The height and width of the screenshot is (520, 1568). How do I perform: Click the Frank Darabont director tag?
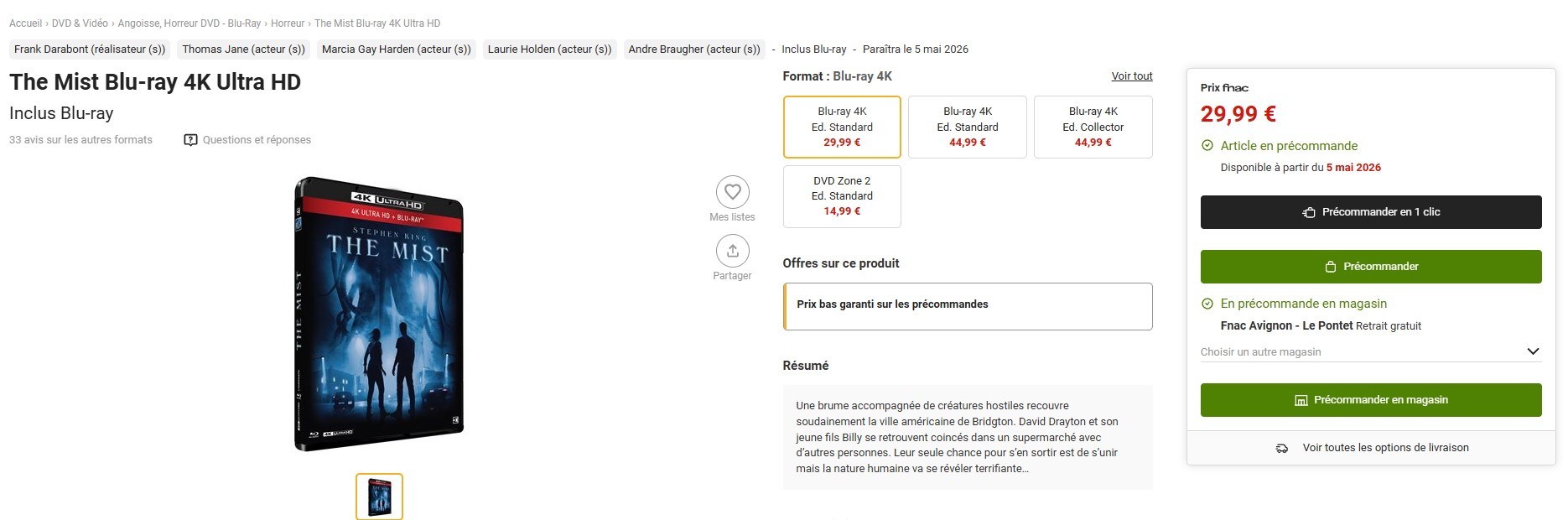point(90,49)
